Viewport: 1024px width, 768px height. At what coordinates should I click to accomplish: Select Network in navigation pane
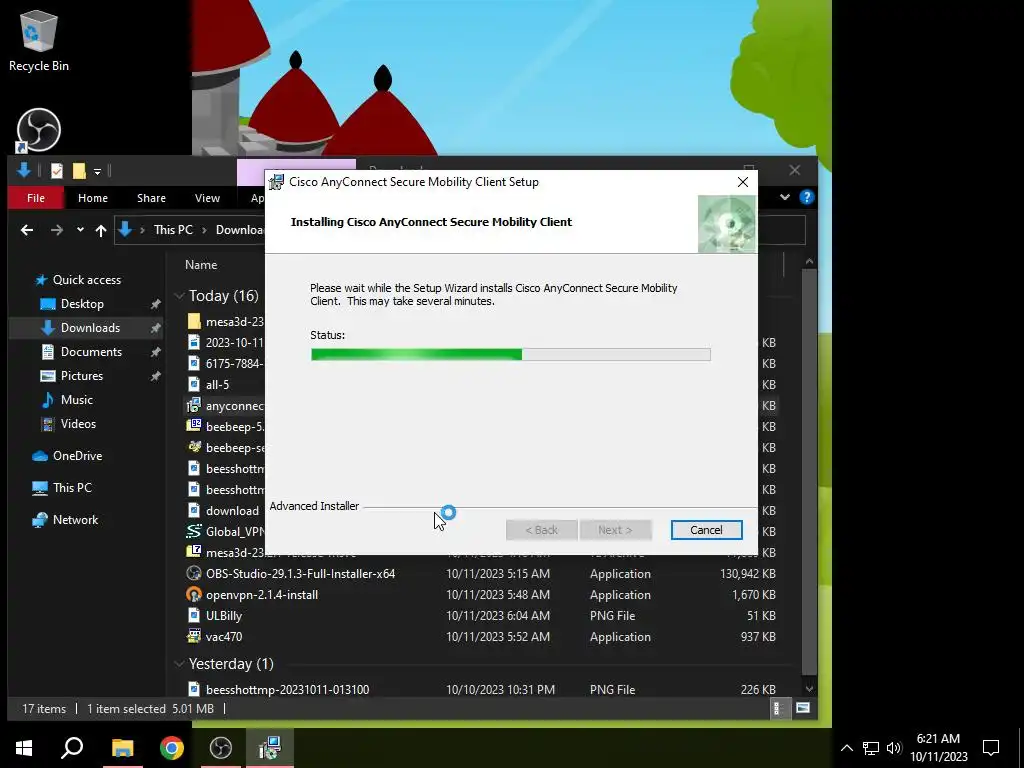[75, 520]
